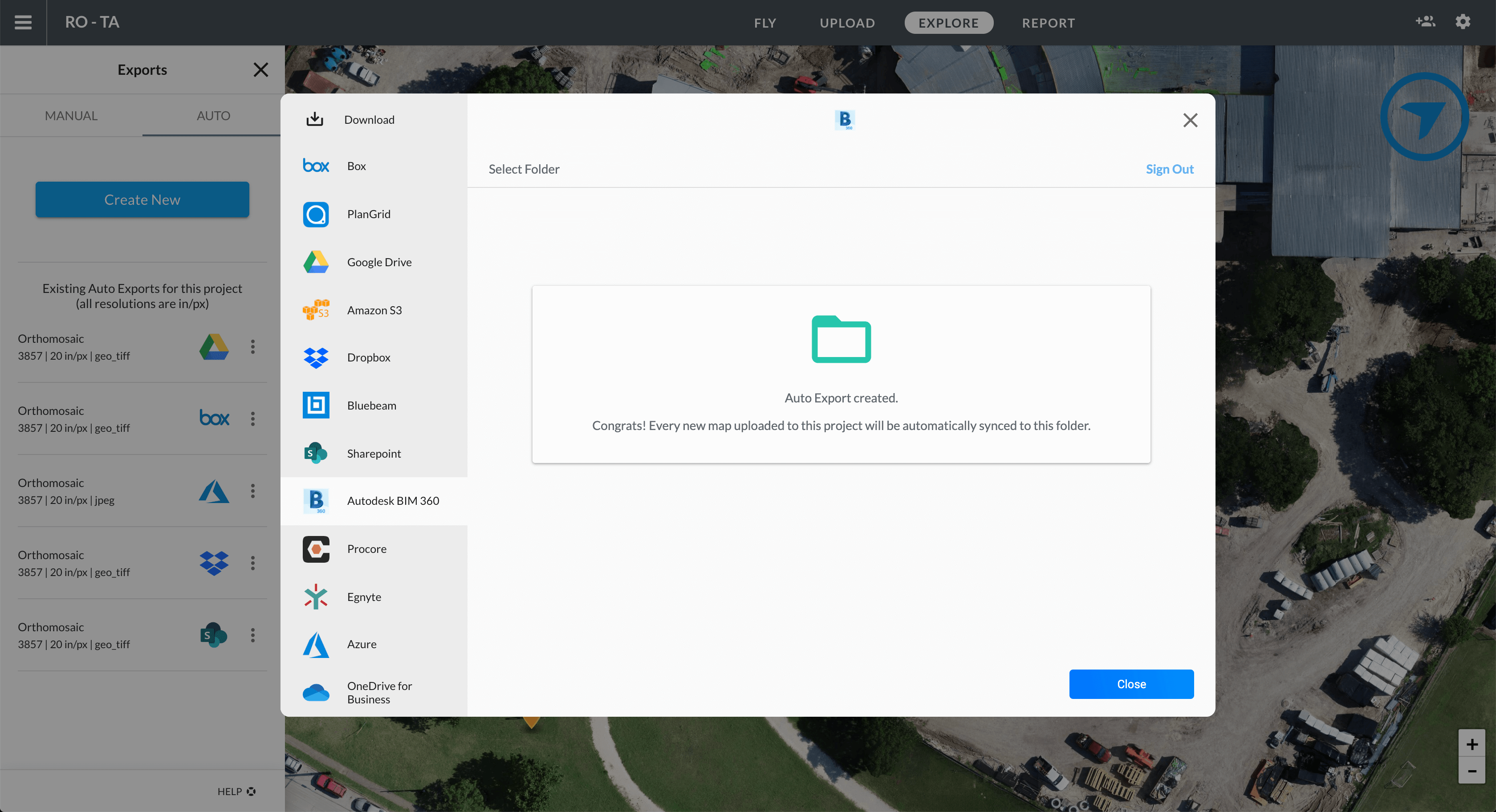The width and height of the screenshot is (1496, 812).
Task: Choose Box as export destination
Action: point(374,166)
